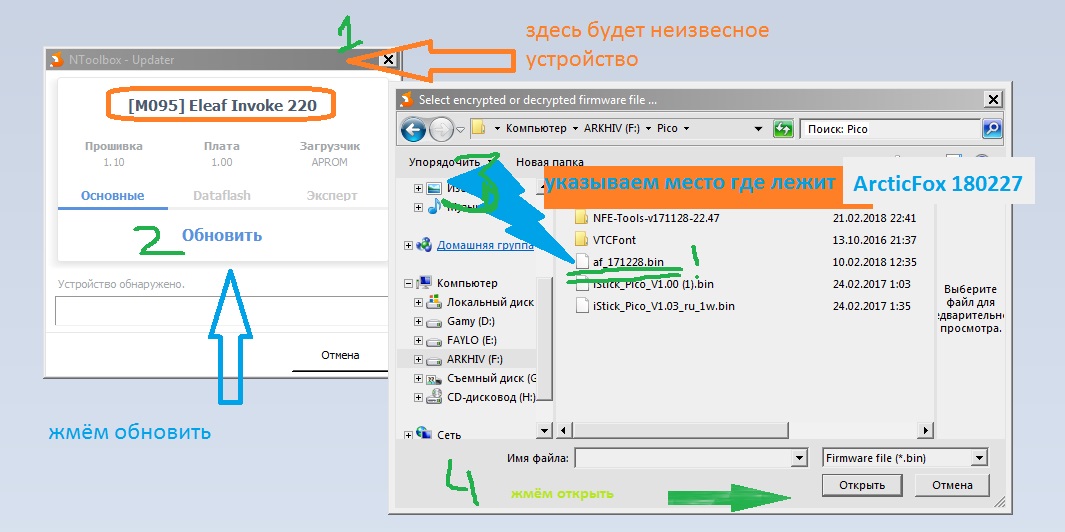Image resolution: width=1065 pixels, height=532 pixels.
Task: Click the CD-дисковод disc drive icon
Action: [434, 397]
